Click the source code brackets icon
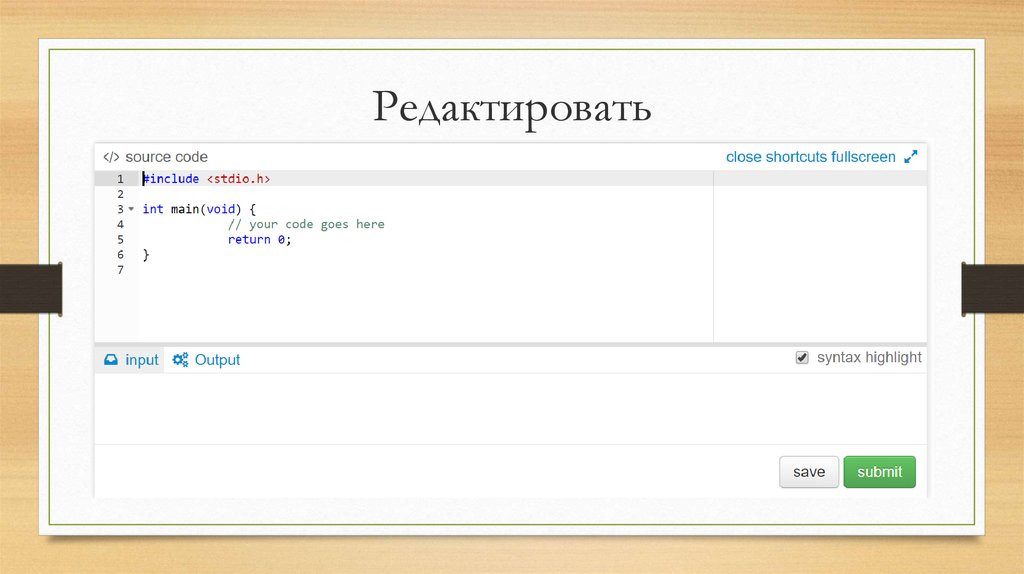Viewport: 1024px width, 574px height. pyautogui.click(x=111, y=157)
